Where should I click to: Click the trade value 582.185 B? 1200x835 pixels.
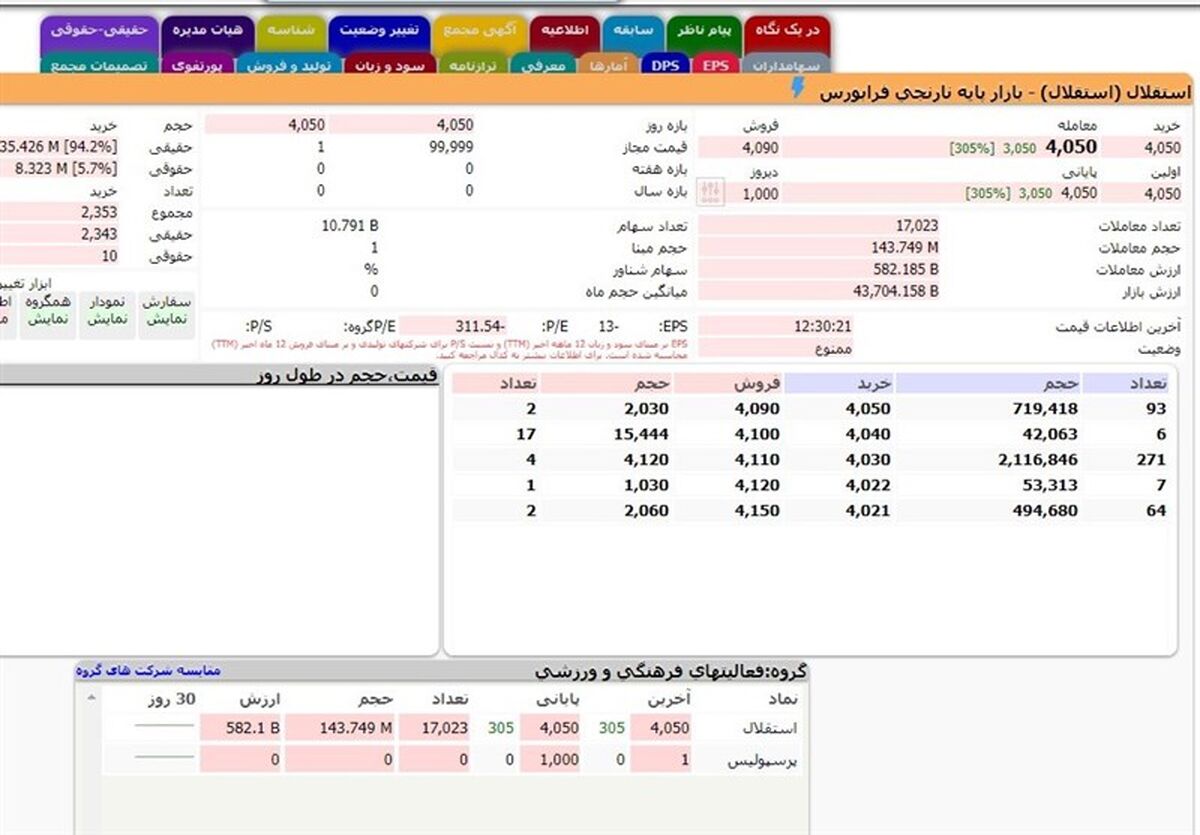tap(904, 269)
